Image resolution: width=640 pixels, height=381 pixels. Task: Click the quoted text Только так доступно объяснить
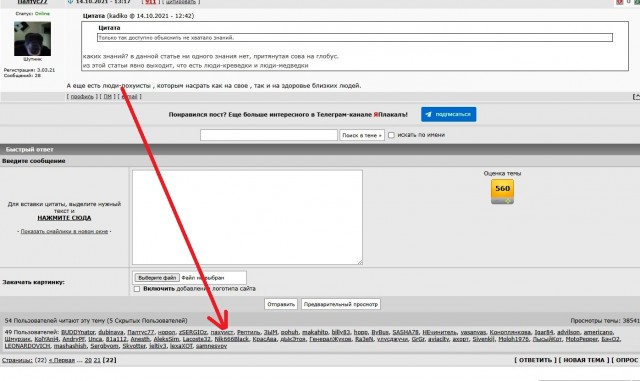tap(166, 38)
